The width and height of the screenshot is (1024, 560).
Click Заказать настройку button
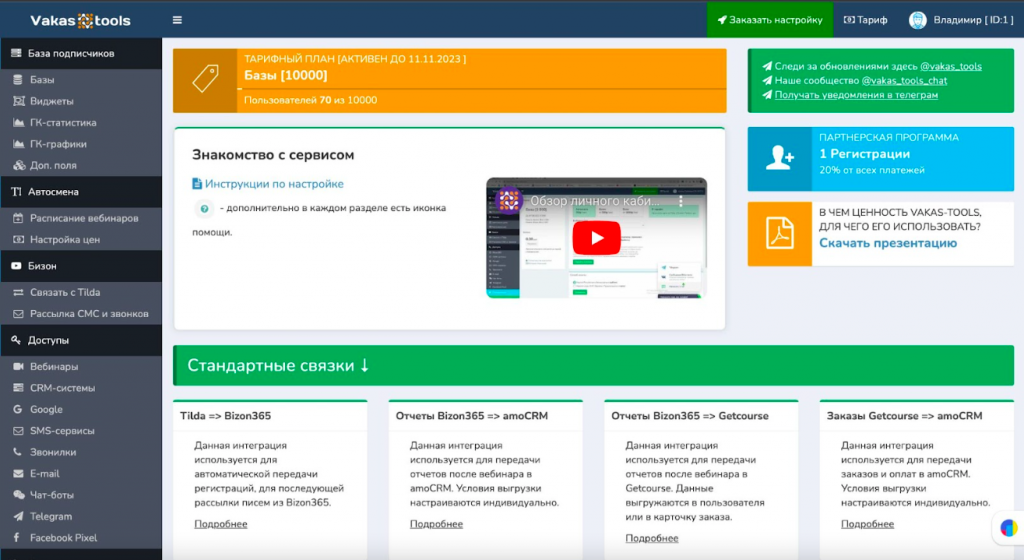coord(770,20)
